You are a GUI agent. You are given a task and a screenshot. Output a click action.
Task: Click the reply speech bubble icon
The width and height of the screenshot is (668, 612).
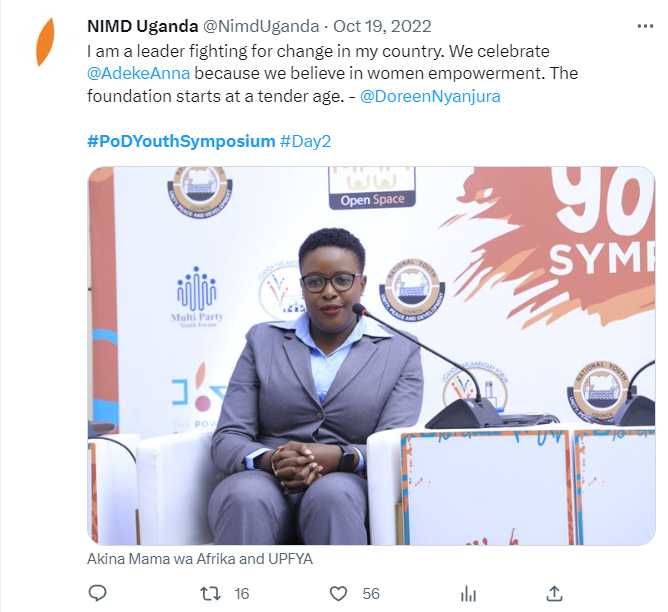coord(97,593)
